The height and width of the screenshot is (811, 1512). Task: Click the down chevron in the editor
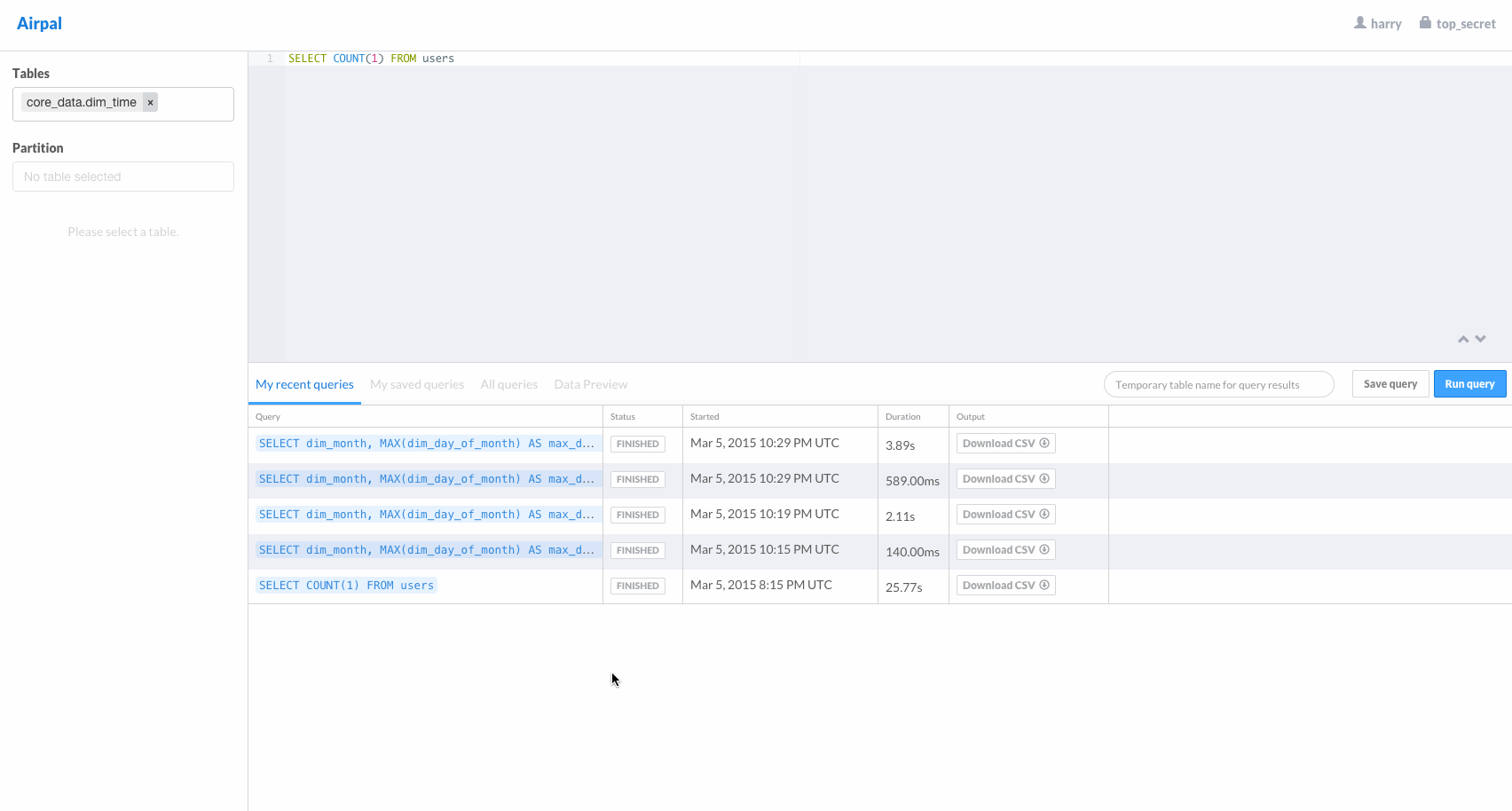[x=1480, y=339]
